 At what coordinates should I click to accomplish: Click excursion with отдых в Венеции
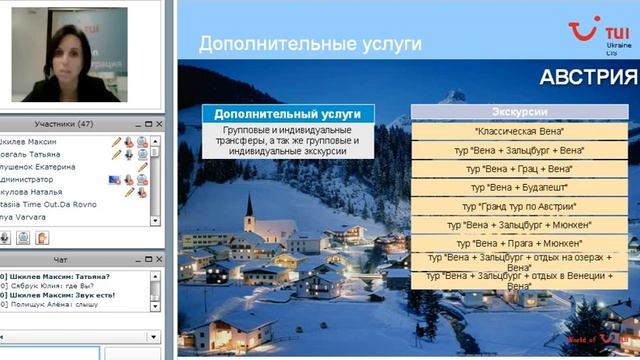coord(519,281)
